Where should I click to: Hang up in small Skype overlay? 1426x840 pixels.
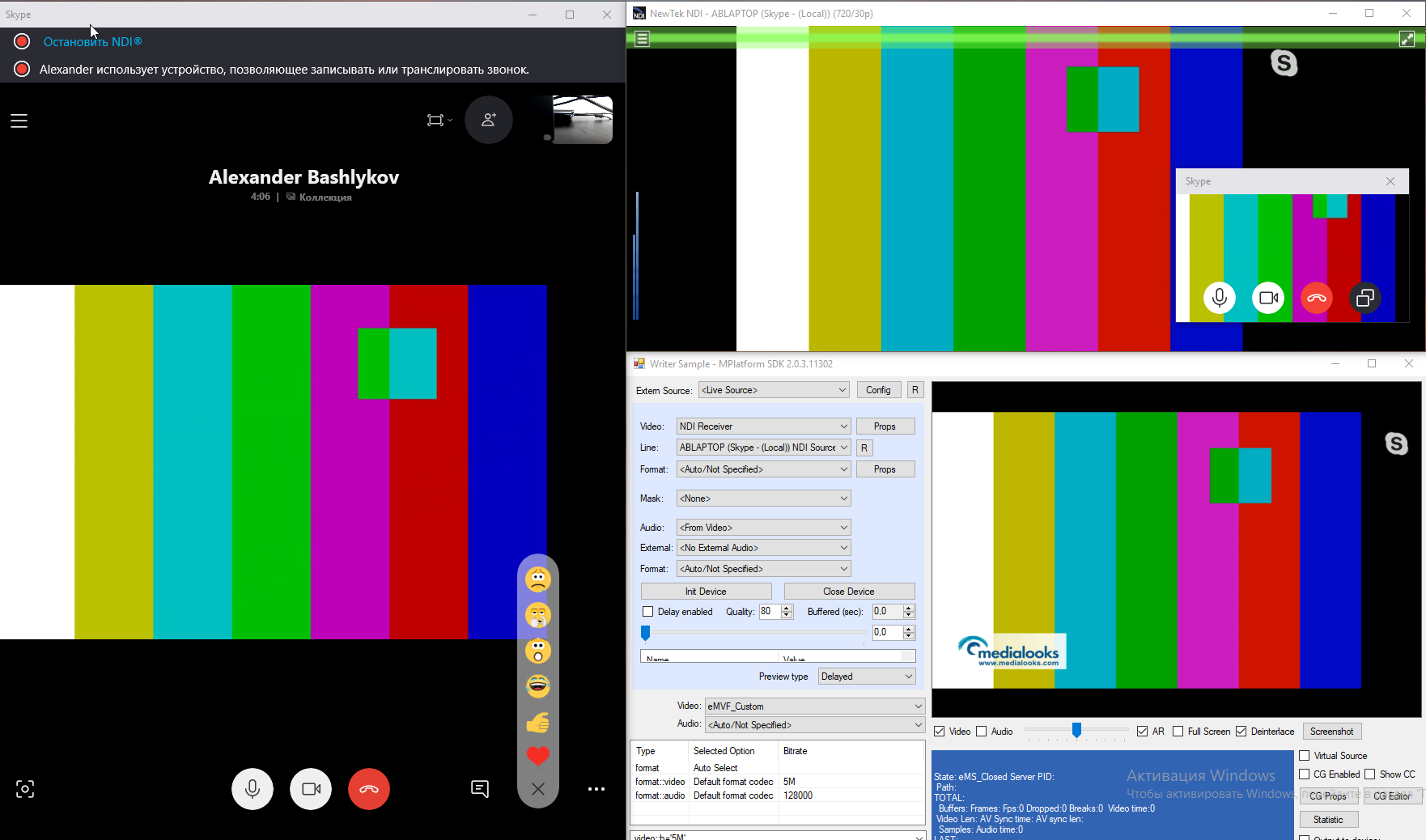[1317, 298]
